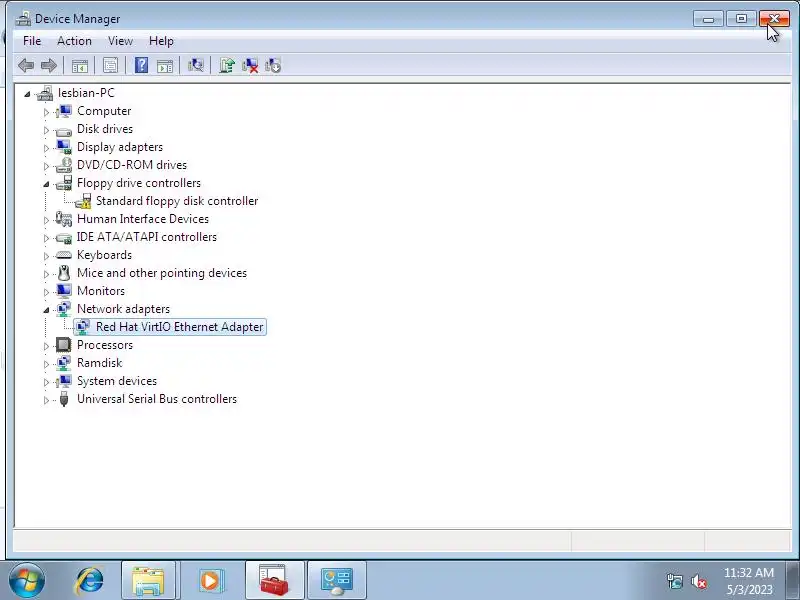Open Windows Explorer folder taskbar icon
The width and height of the screenshot is (800, 600).
(x=148, y=581)
